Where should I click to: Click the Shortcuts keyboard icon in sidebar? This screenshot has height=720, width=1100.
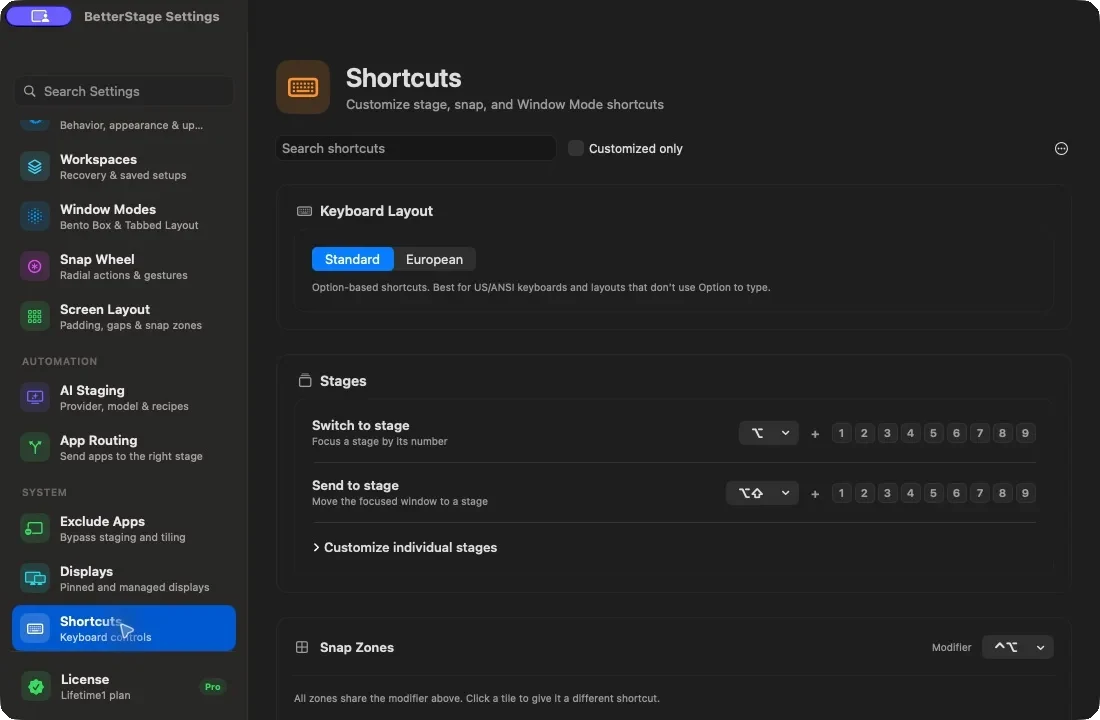pos(34,628)
